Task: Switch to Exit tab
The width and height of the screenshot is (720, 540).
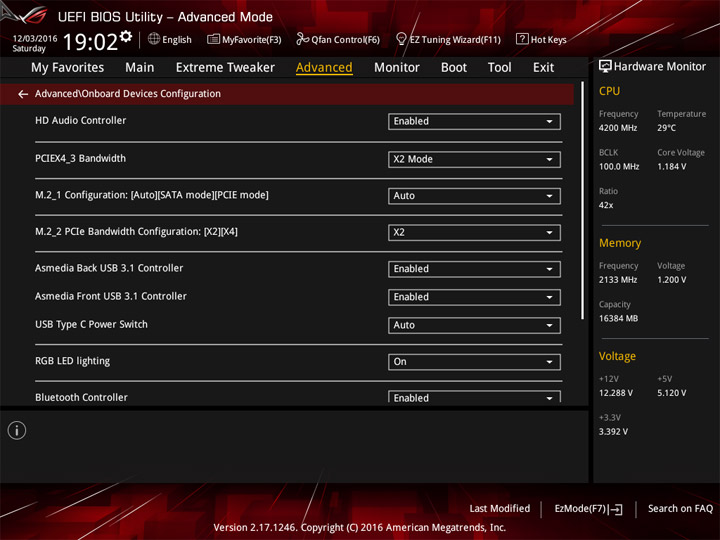Action: point(543,68)
